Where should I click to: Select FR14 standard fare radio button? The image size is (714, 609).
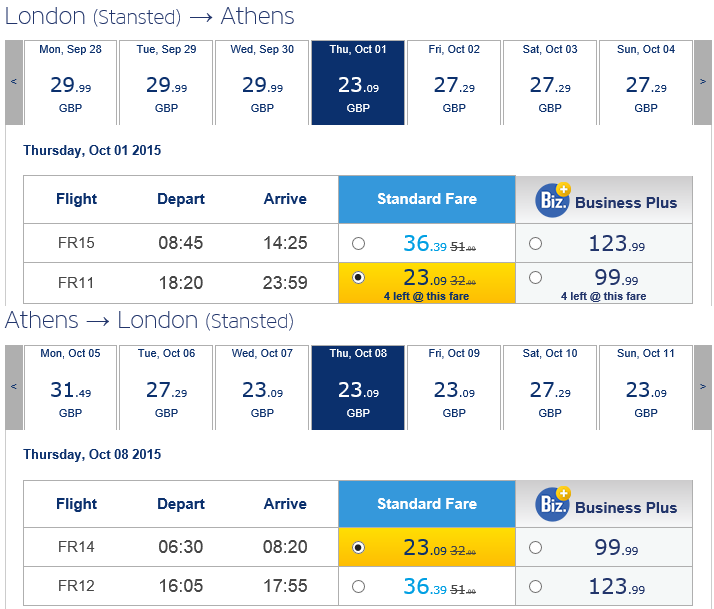pyautogui.click(x=358, y=548)
